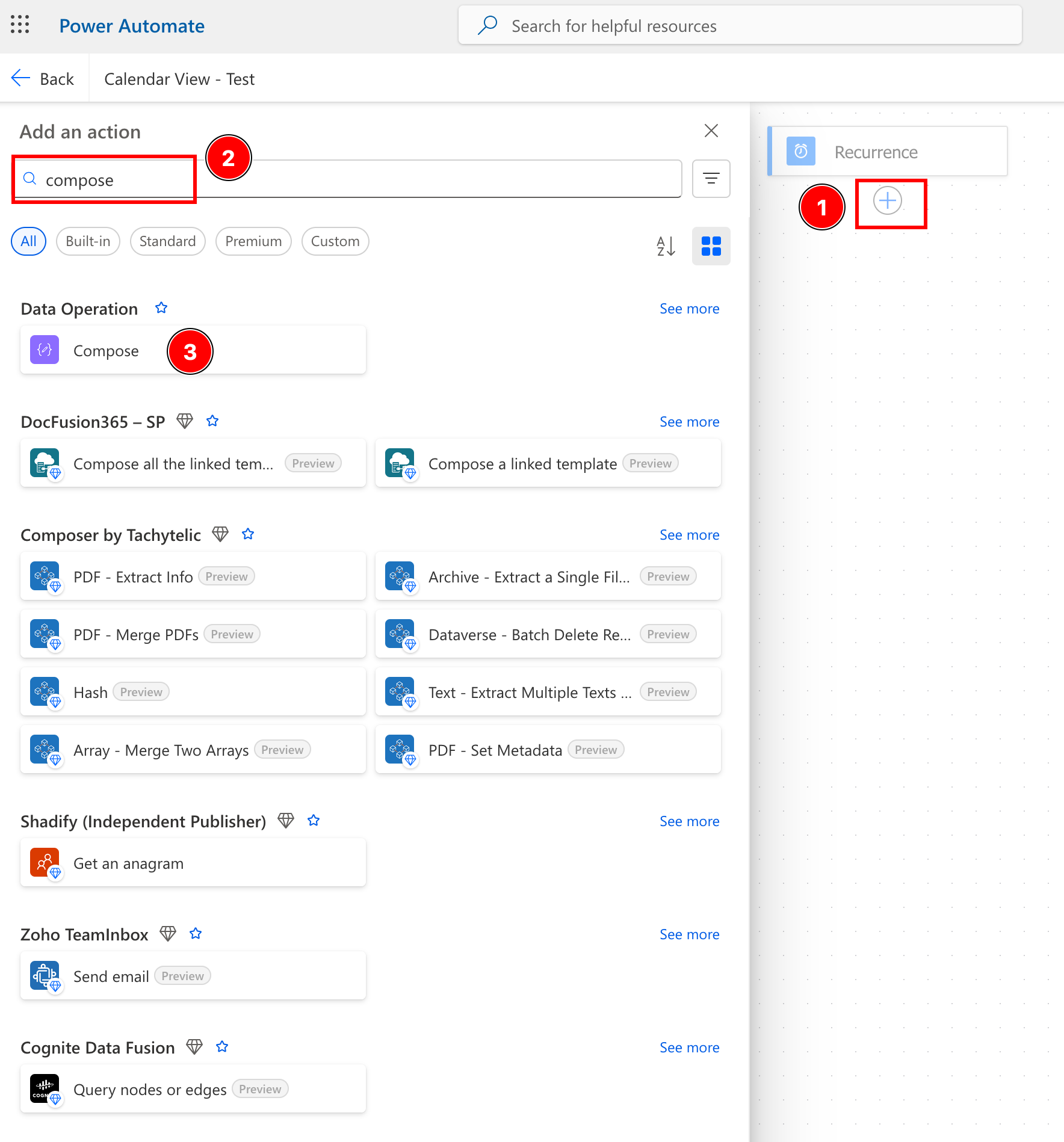Click the PDF - Set Metadata icon
The width and height of the screenshot is (1064, 1142).
coord(400,749)
